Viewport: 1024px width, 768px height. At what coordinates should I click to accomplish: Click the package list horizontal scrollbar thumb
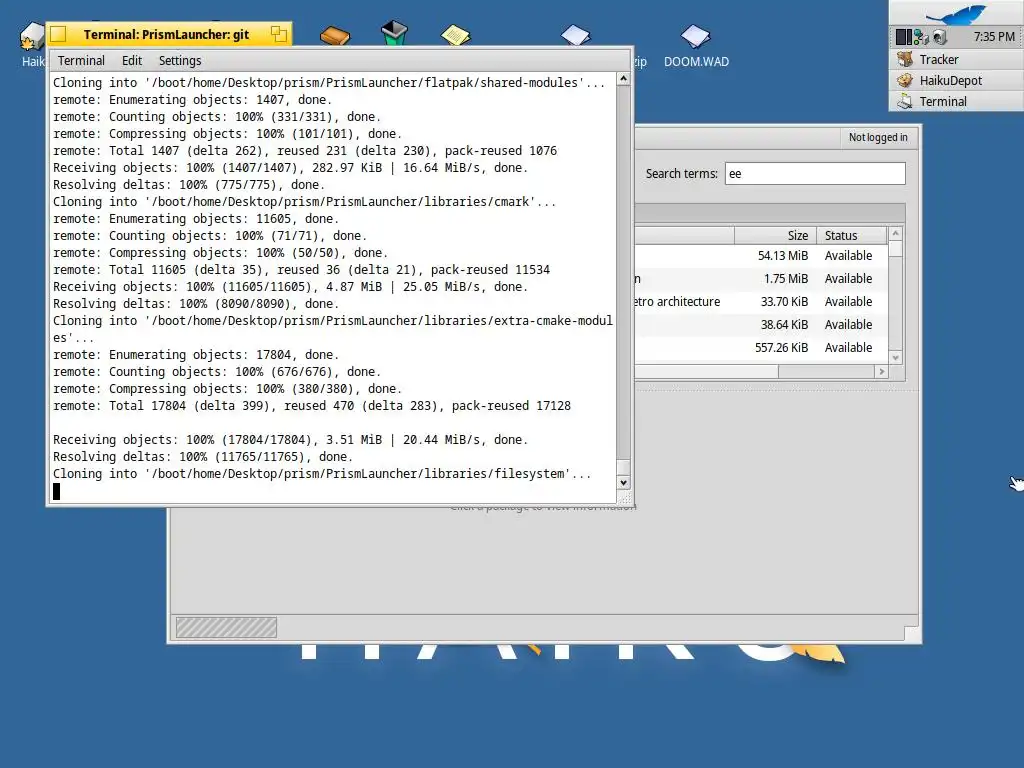706,371
